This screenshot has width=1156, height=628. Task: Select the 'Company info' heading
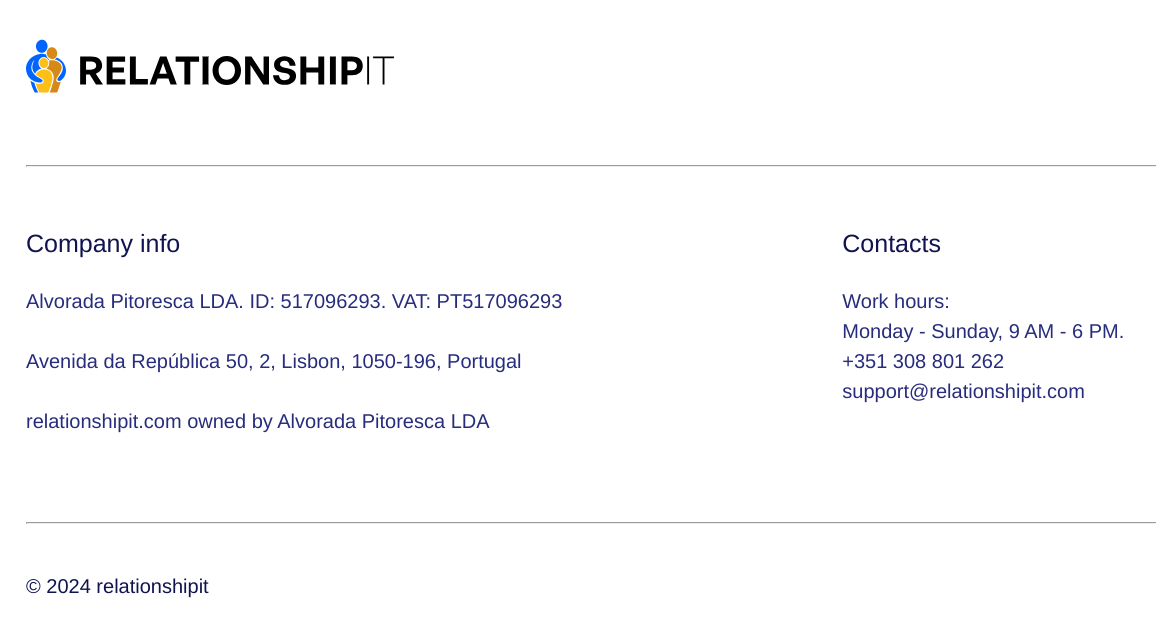[102, 244]
